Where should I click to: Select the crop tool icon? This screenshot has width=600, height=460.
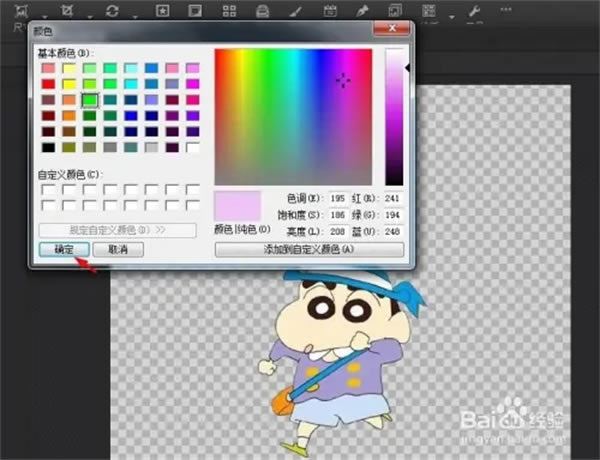click(x=66, y=11)
